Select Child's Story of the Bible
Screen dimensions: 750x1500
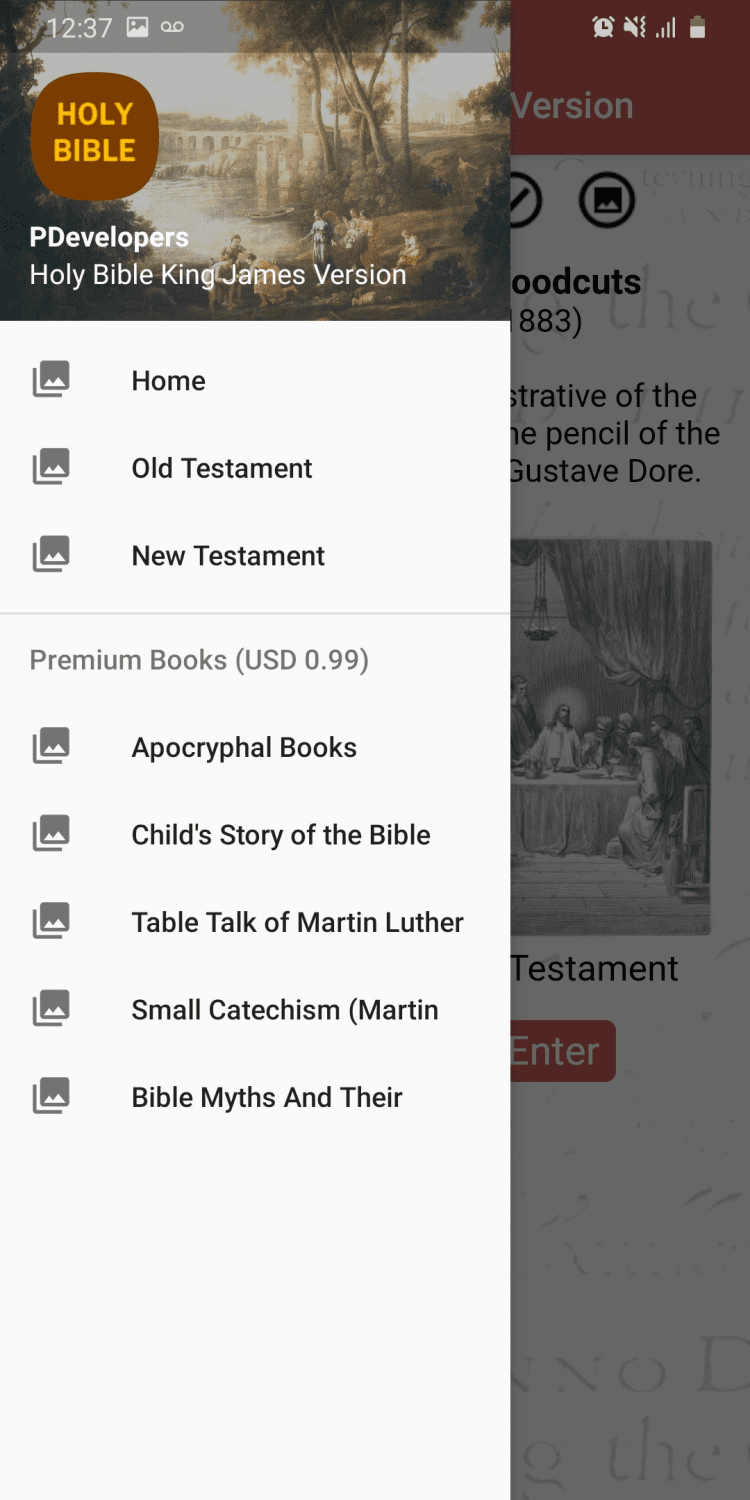point(281,835)
